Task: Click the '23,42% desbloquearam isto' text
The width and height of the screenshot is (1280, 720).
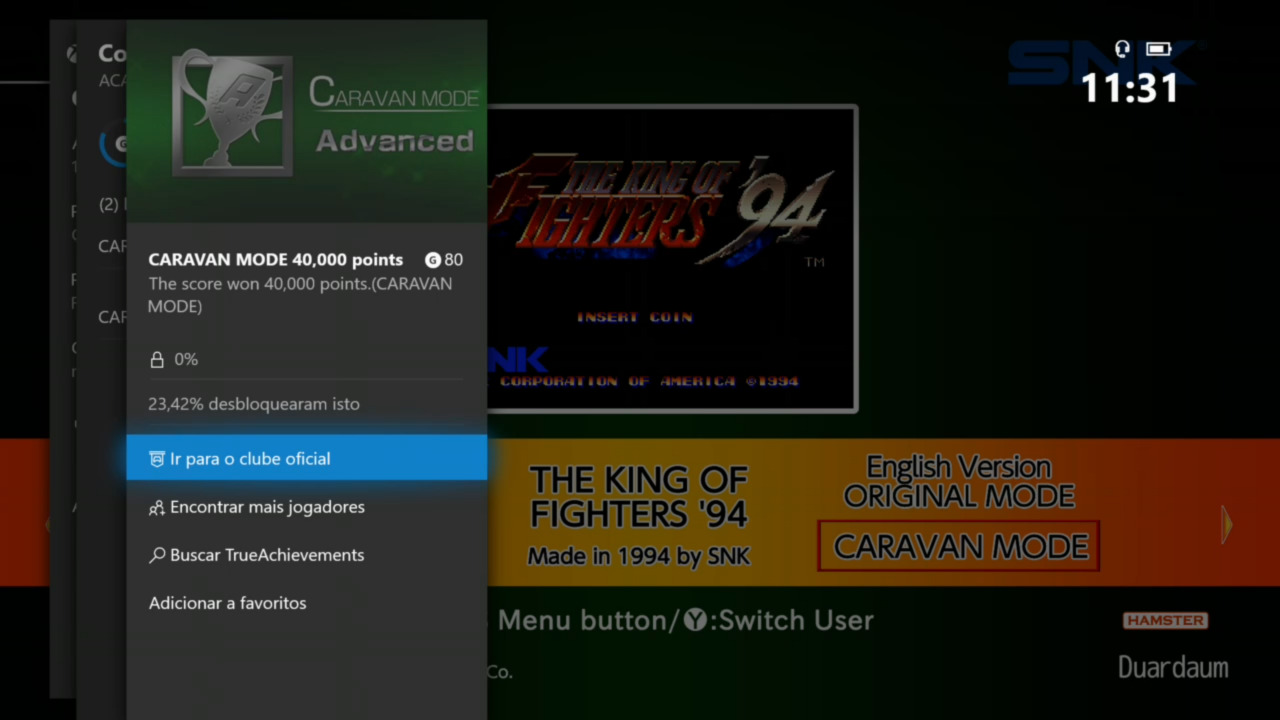Action: tap(254, 404)
